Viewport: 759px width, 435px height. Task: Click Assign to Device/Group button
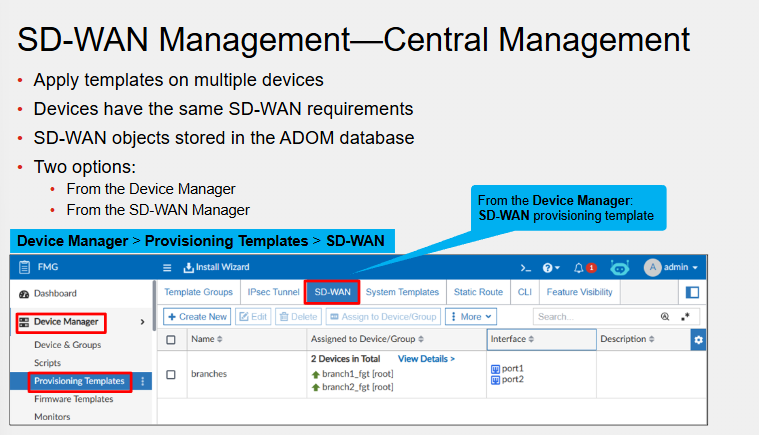click(x=383, y=317)
